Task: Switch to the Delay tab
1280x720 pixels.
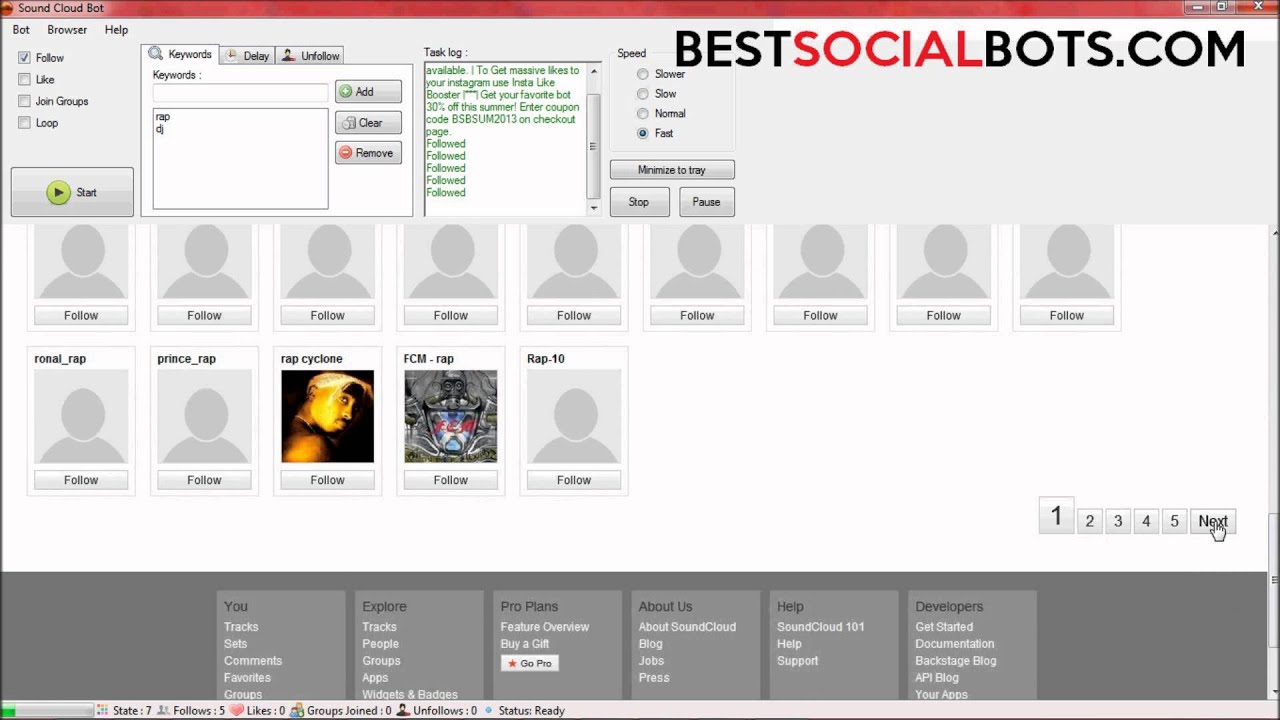Action: pyautogui.click(x=246, y=56)
